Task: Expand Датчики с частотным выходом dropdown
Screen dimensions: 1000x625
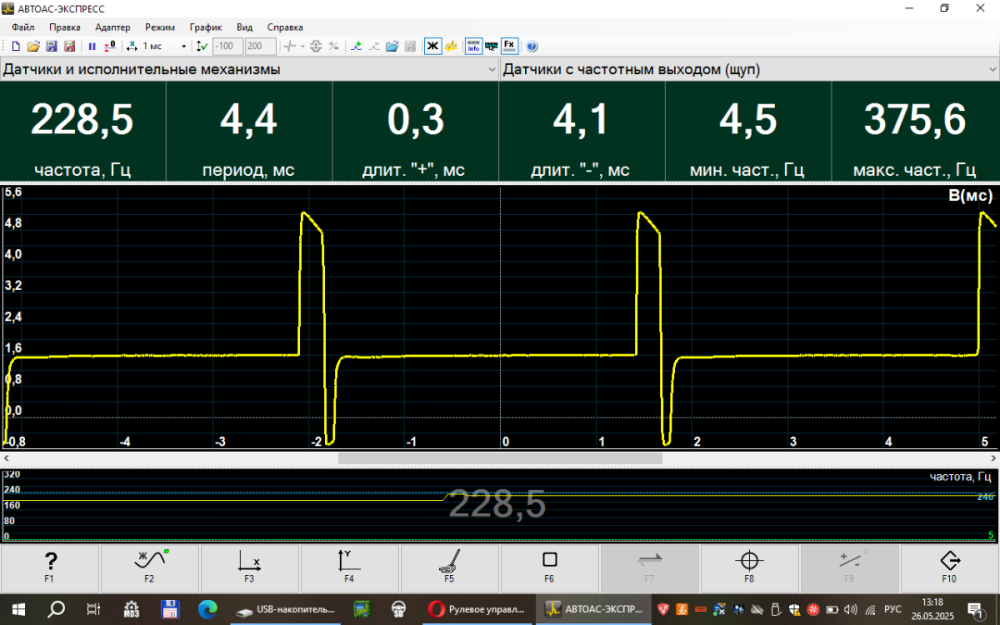Action: [x=990, y=70]
